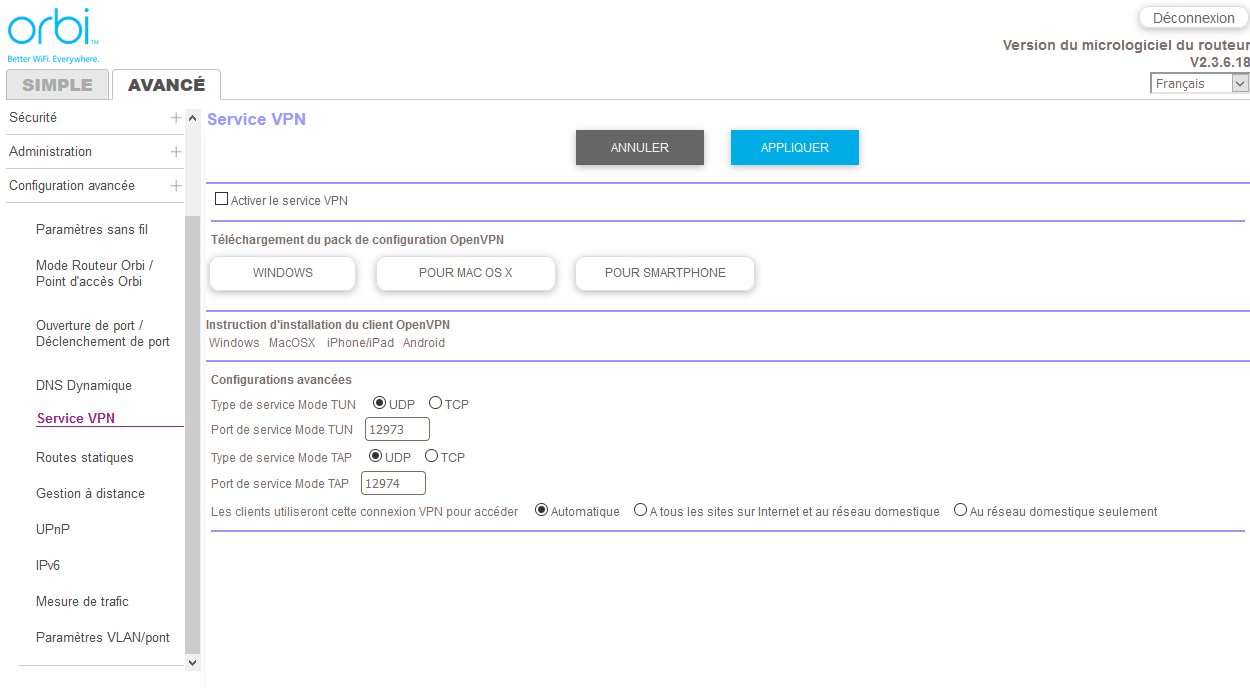Viewport: 1250px width, 688px height.
Task: Choose Au réseau domestique seulement option
Action: 960,510
